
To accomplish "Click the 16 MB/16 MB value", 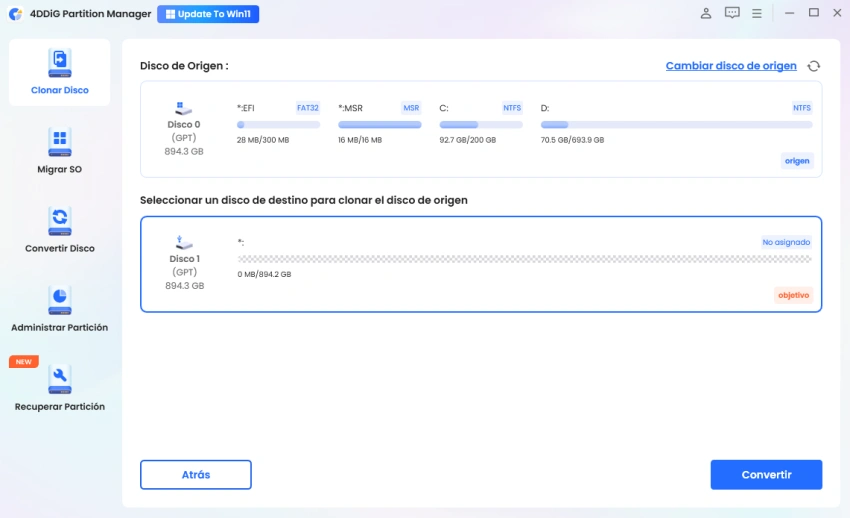I will 360,140.
